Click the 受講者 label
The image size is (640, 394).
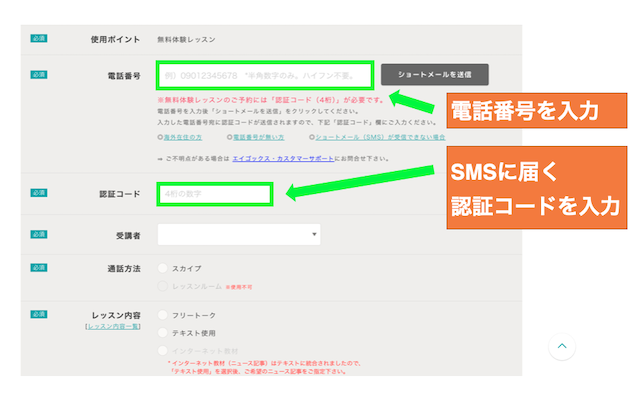pos(128,236)
